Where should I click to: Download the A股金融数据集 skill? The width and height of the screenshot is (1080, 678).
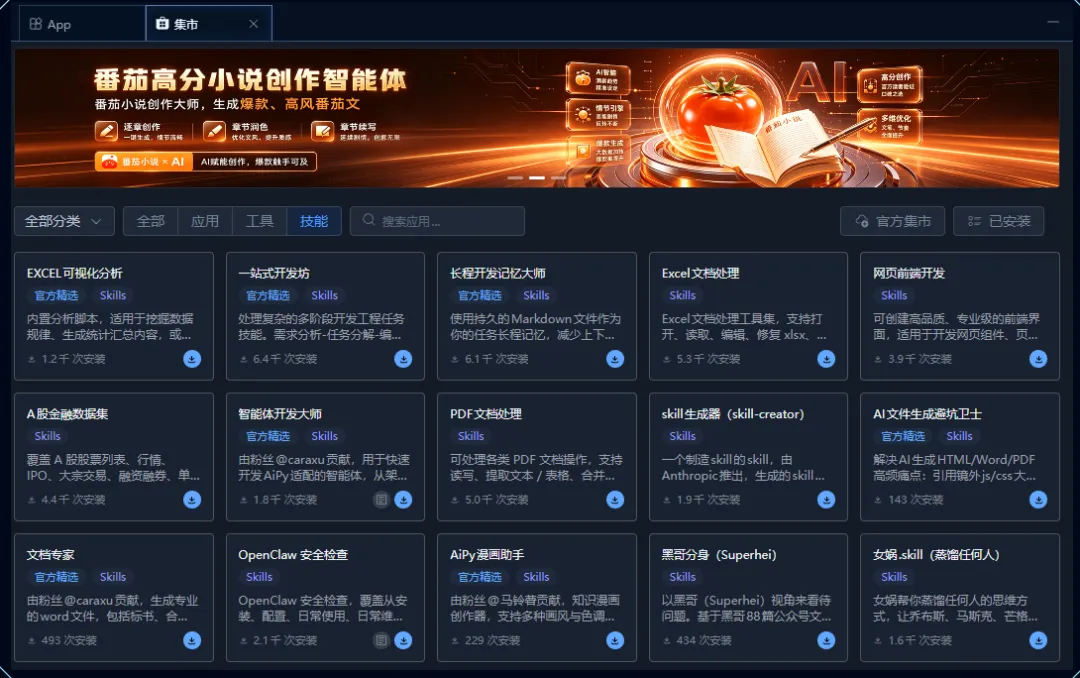pyautogui.click(x=192, y=500)
